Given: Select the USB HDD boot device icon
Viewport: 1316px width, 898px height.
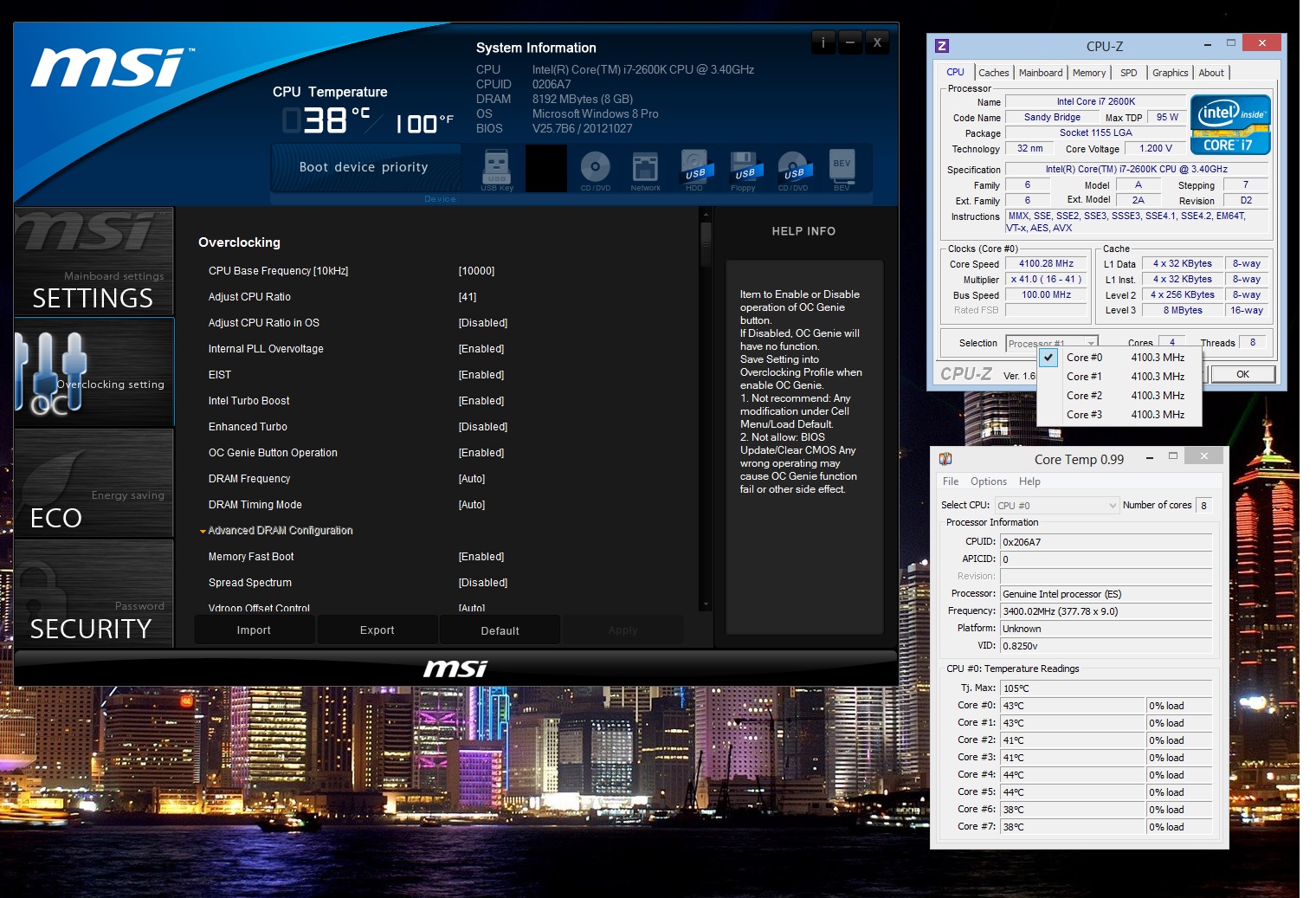Looking at the screenshot, I should click(695, 170).
